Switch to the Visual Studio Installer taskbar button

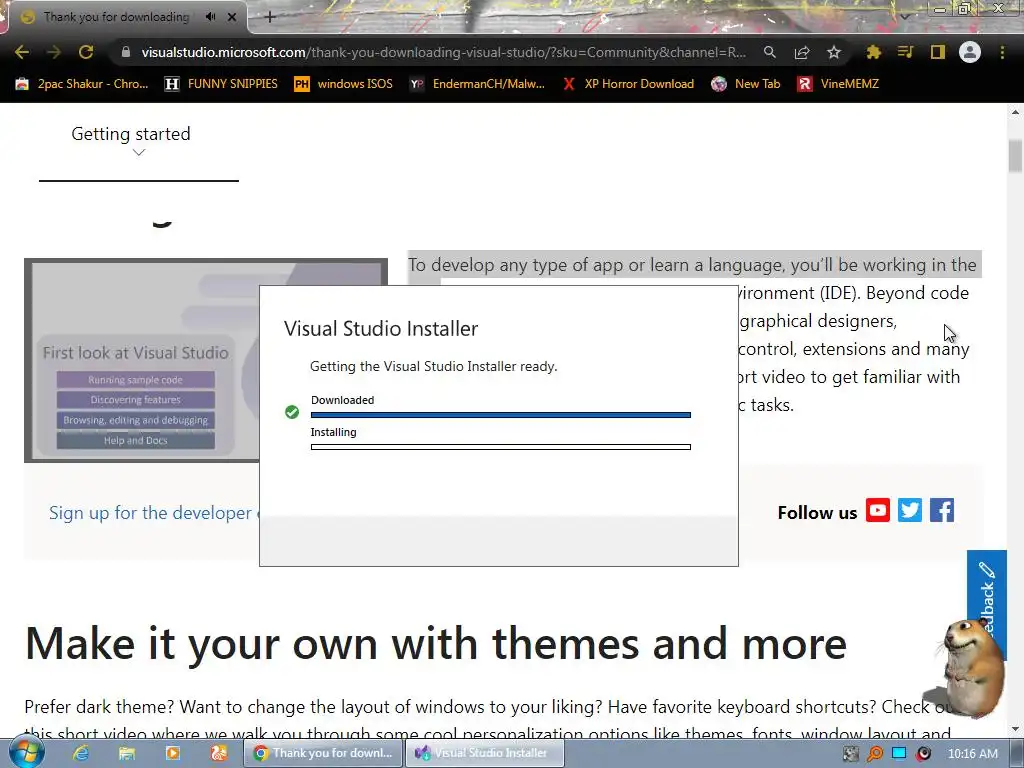[485, 753]
